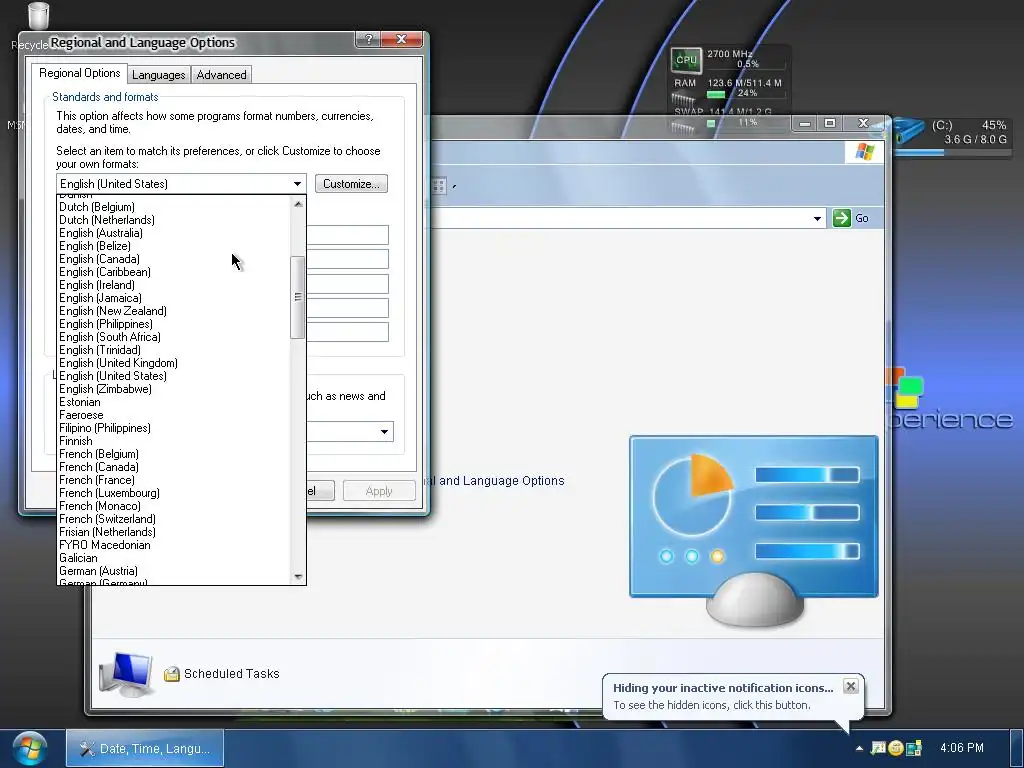The image size is (1024, 768).
Task: Click the green Go arrow icon
Action: (842, 218)
